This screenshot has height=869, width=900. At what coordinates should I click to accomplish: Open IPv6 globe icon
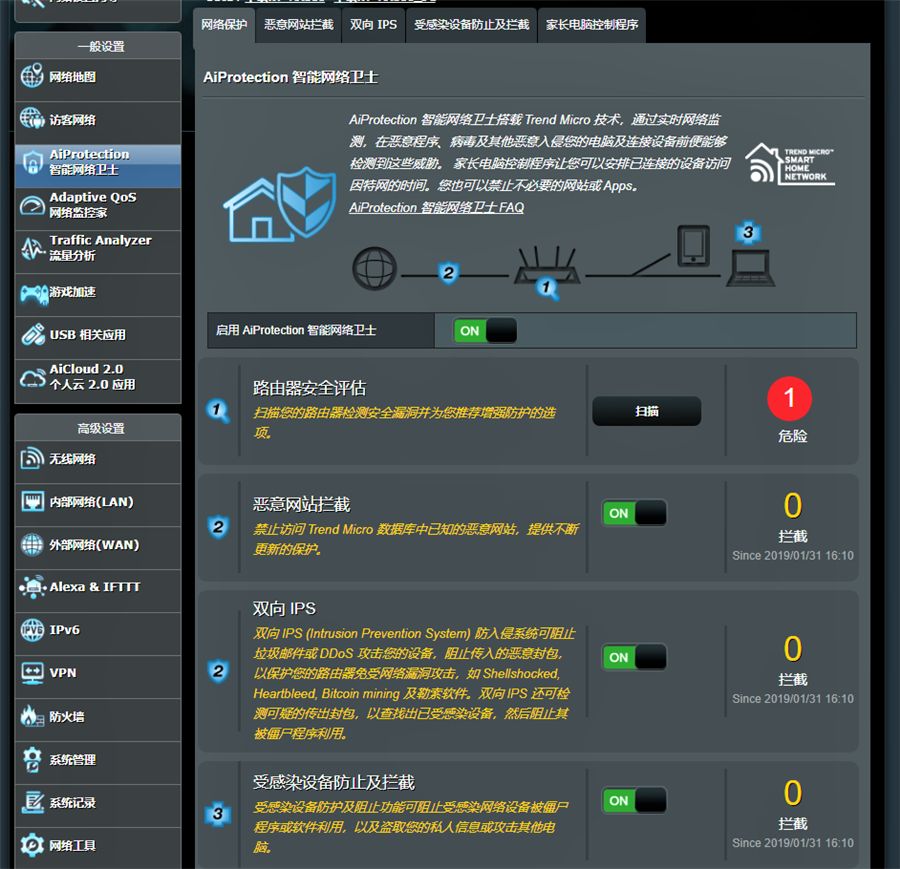coord(32,630)
